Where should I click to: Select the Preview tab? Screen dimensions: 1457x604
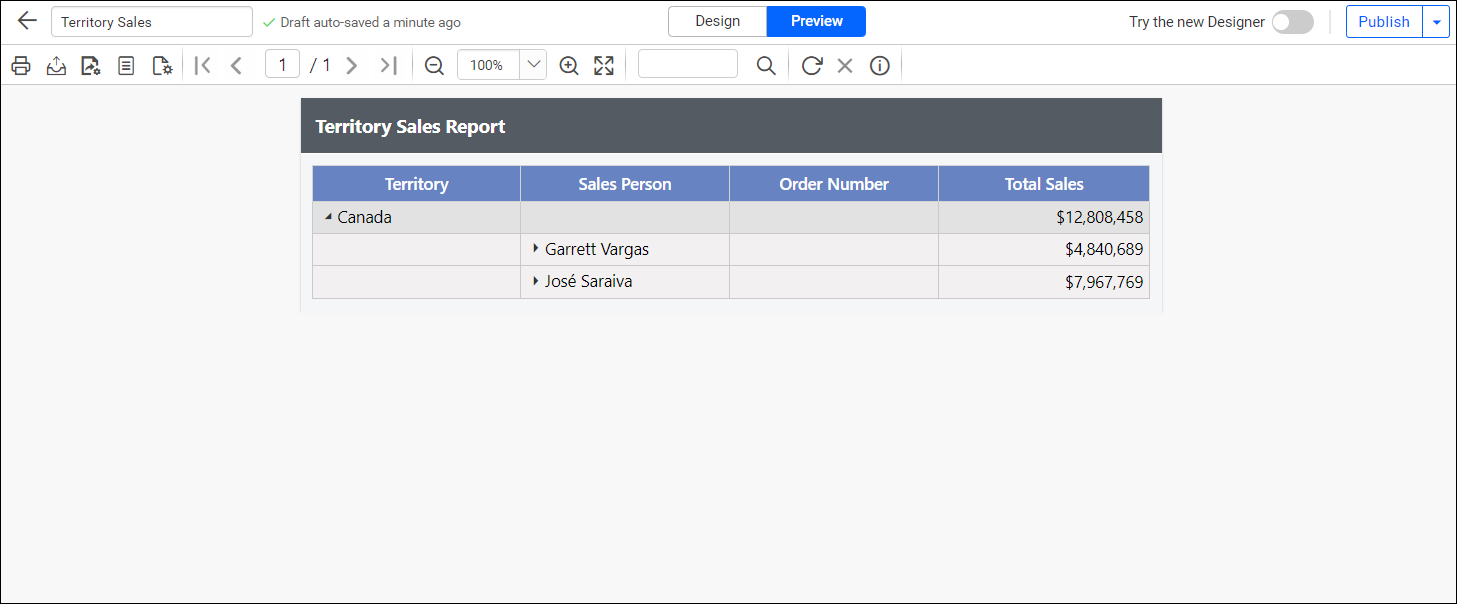tap(815, 20)
